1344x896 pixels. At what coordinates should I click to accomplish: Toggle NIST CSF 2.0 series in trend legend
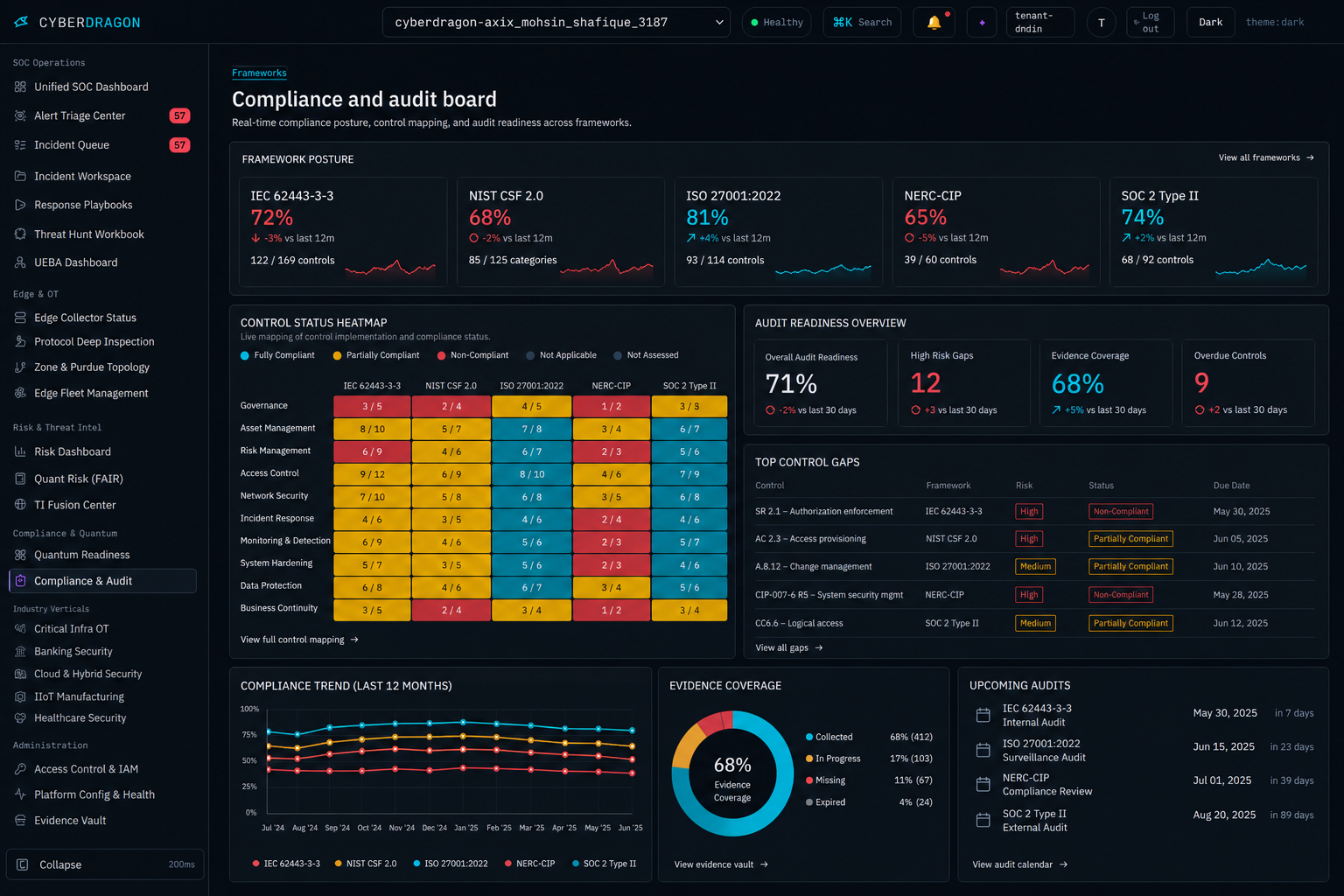point(366,864)
